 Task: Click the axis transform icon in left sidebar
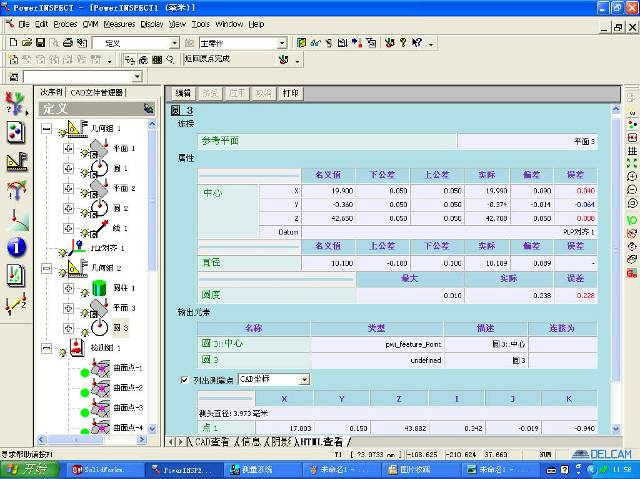click(16, 190)
